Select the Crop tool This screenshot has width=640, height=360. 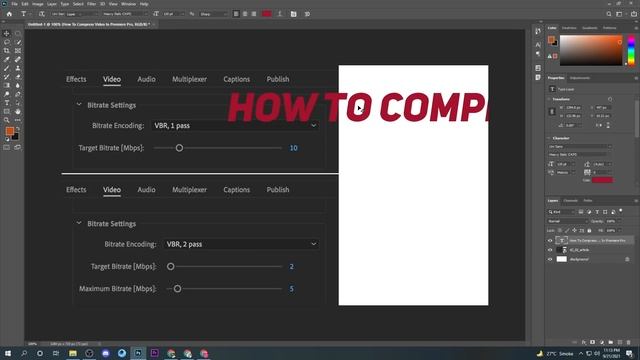pos(7,51)
